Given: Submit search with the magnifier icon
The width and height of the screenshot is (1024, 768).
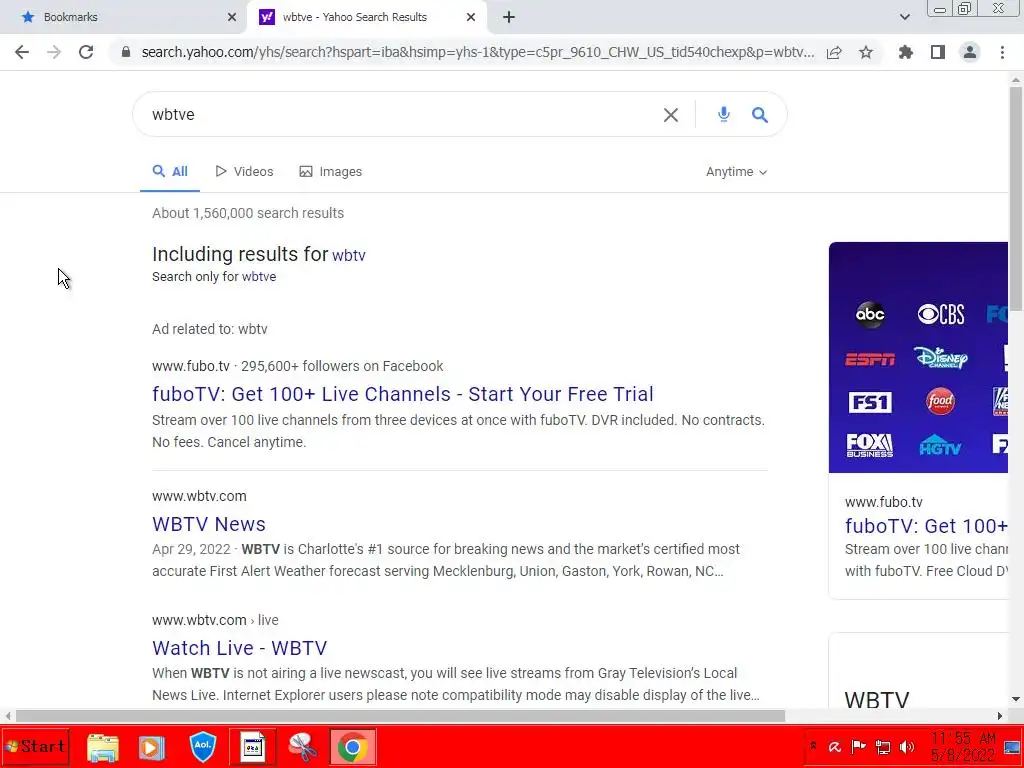Looking at the screenshot, I should click(x=760, y=115).
